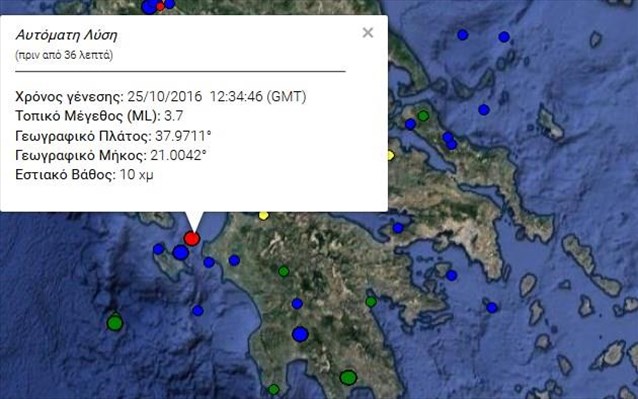Select large blue marker in central southern Peloponnese

[300, 334]
